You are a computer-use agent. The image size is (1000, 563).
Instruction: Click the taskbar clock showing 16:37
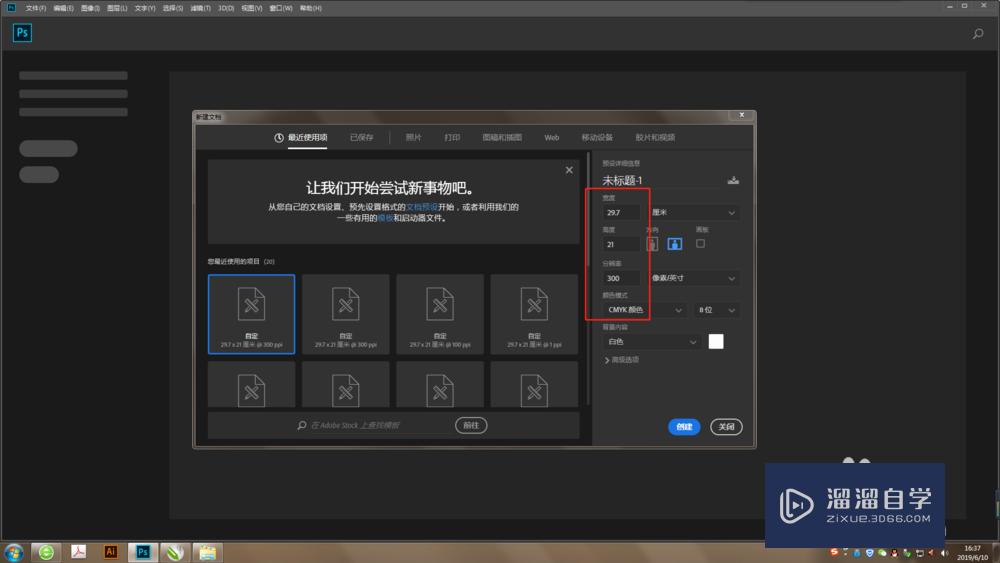coord(972,552)
